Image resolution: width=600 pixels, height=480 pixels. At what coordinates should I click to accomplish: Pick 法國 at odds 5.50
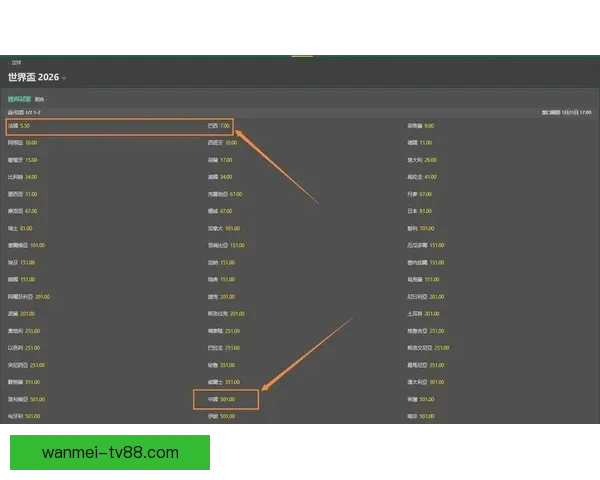19,126
